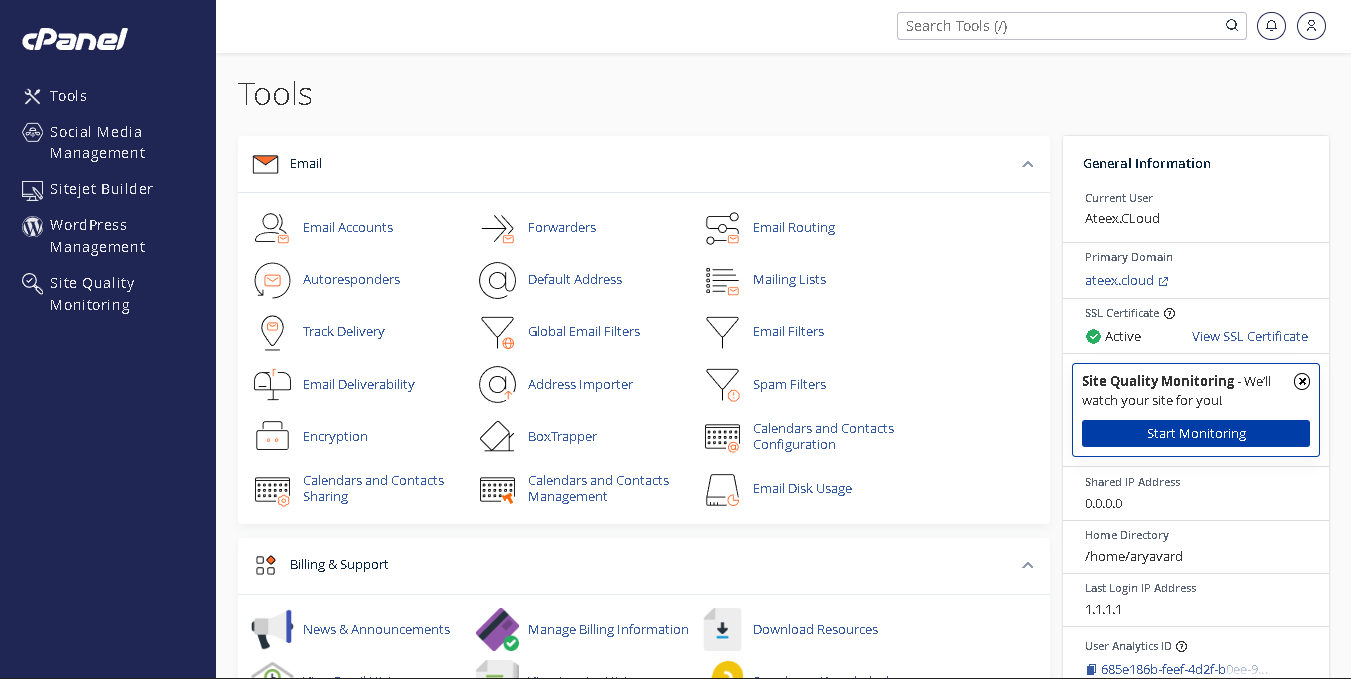The height and width of the screenshot is (679, 1351).
Task: Click the Email Disk Usage icon
Action: click(x=722, y=489)
